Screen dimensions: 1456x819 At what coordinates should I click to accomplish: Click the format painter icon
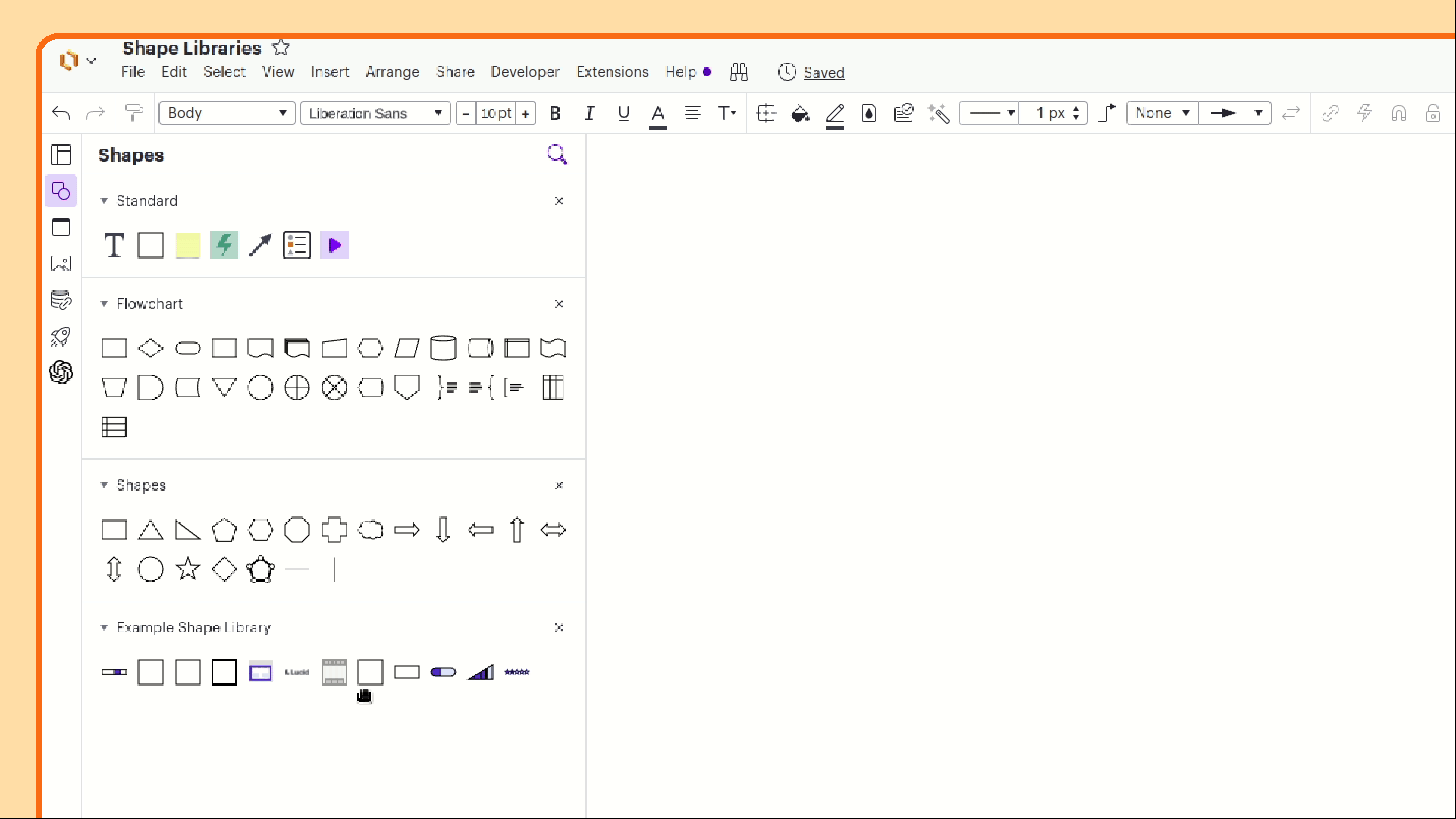click(134, 114)
